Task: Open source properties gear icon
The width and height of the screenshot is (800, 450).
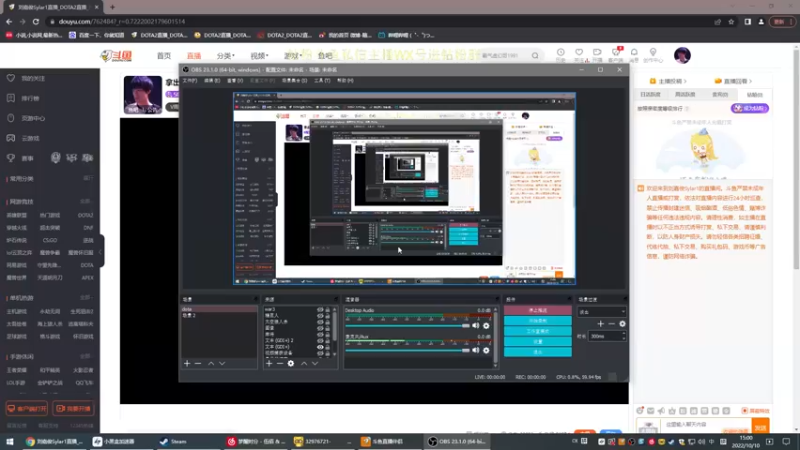Action: click(291, 363)
